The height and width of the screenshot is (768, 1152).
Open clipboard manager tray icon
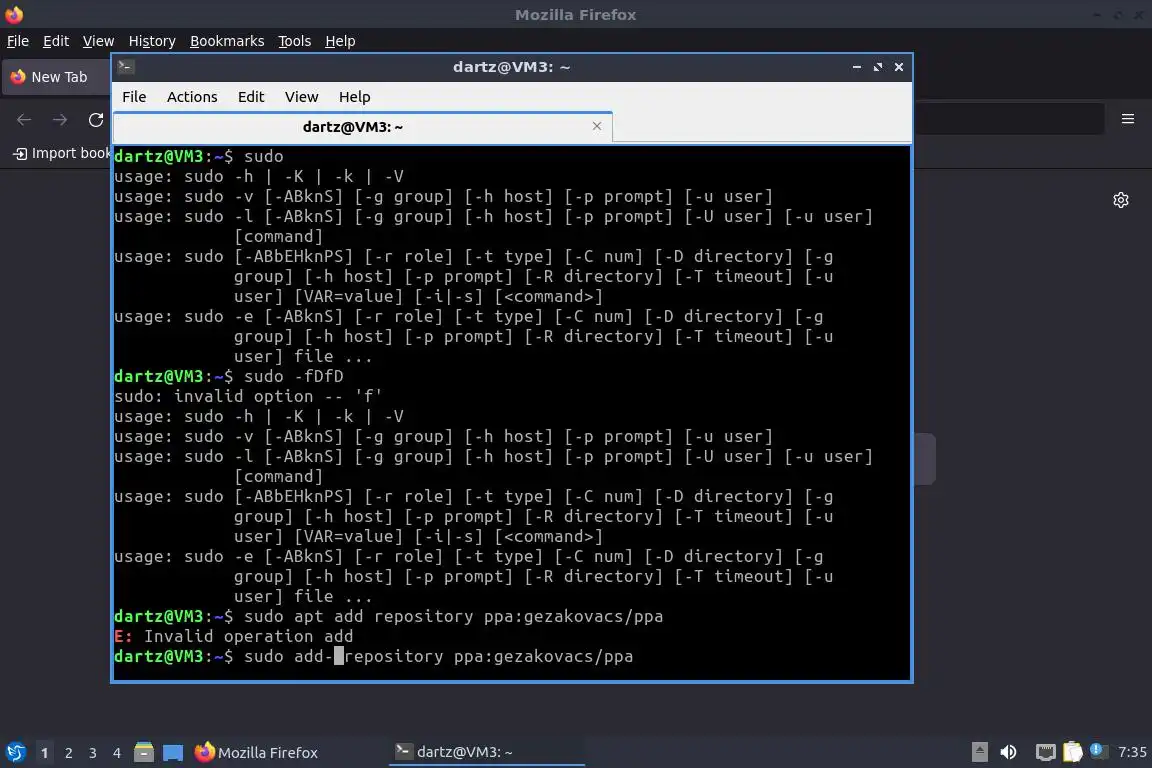pyautogui.click(x=1073, y=752)
